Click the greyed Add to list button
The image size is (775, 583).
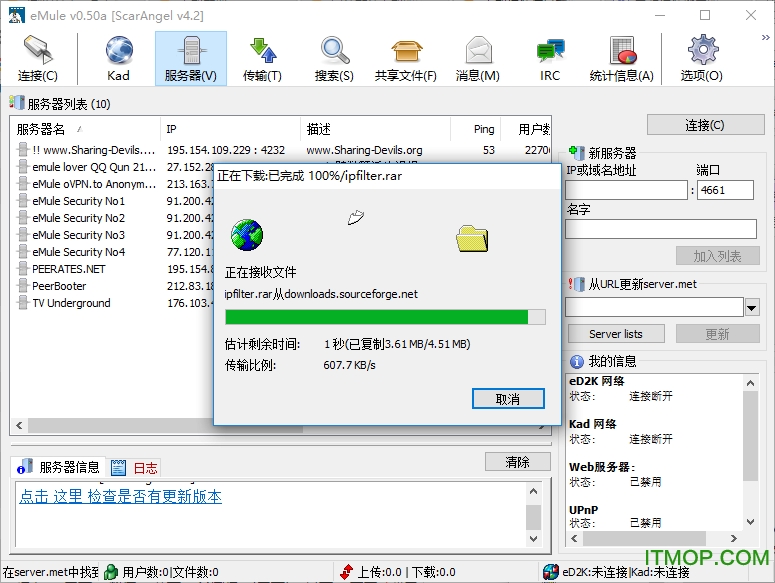click(x=717, y=256)
